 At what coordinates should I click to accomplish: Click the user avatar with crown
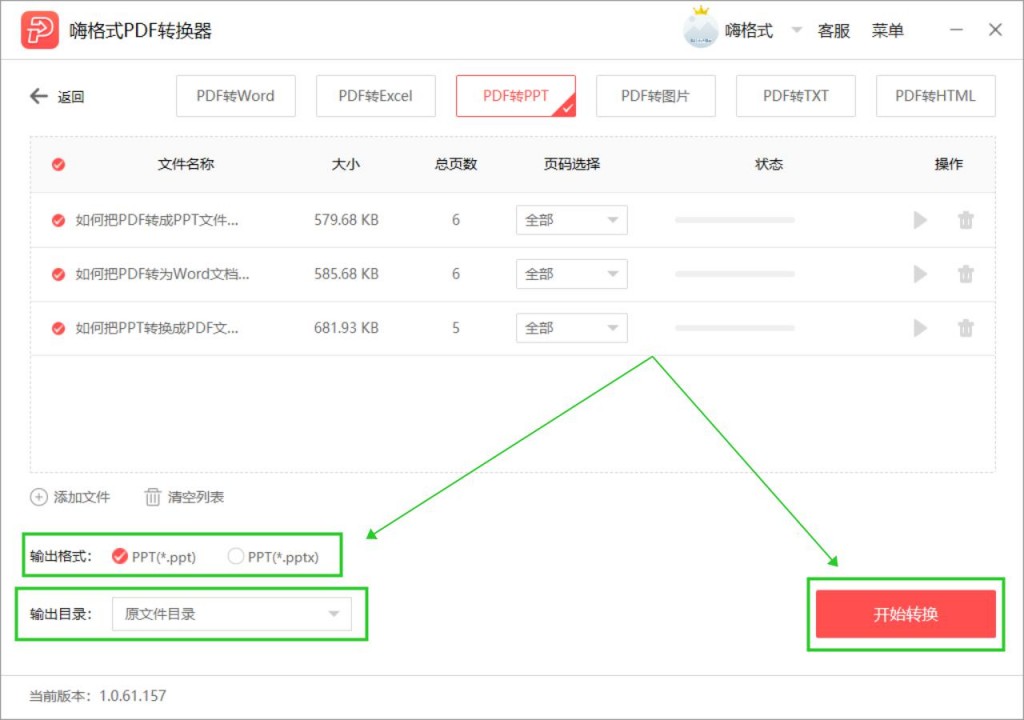700,28
